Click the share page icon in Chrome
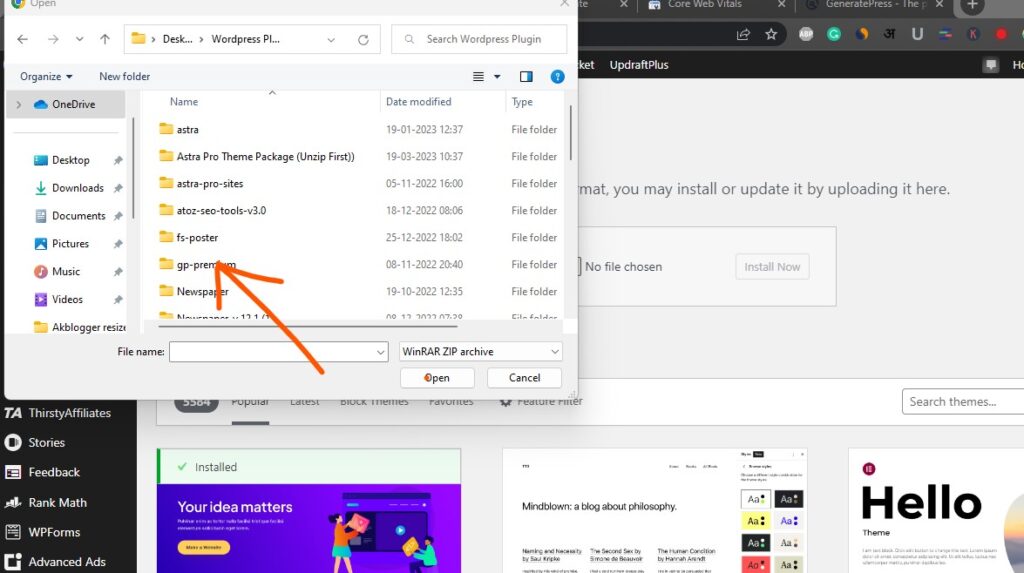The height and width of the screenshot is (573, 1024). click(743, 35)
